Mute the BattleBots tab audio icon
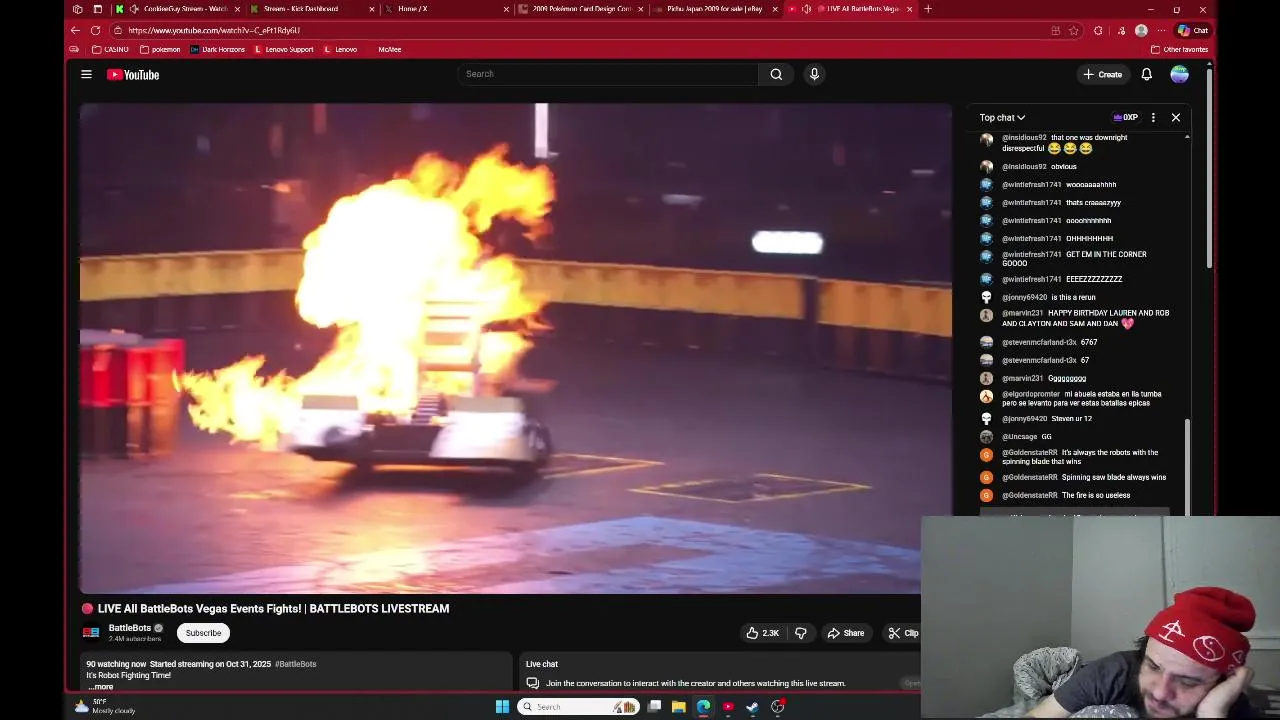 click(807, 9)
